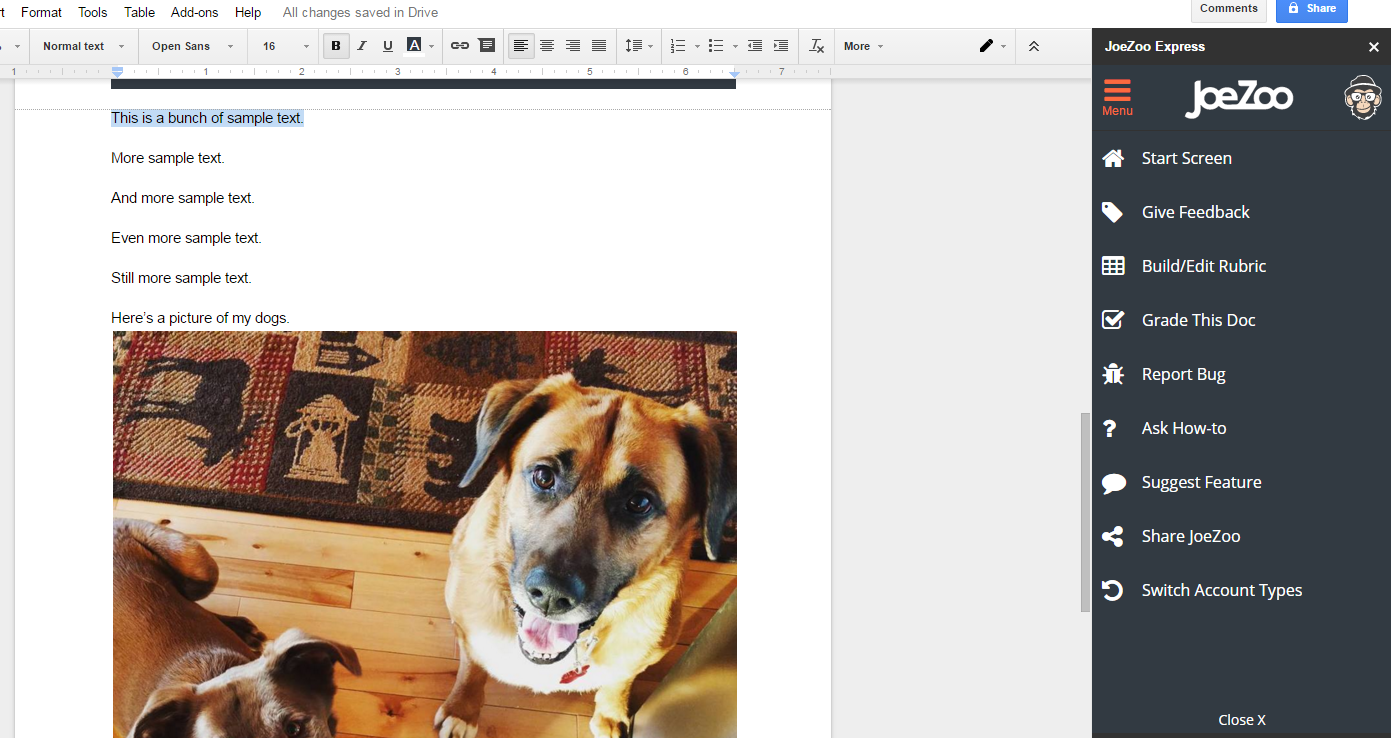Viewport: 1391px width, 738px height.
Task: Open the line spacing dropdown
Action: 638,46
